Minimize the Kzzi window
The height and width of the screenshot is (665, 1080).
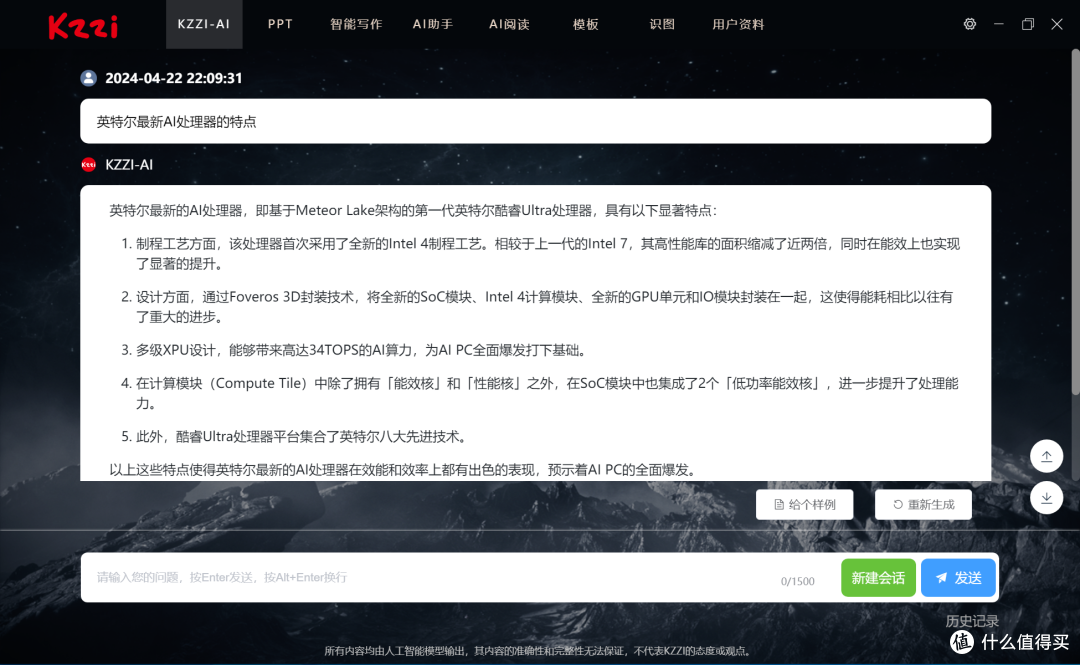coord(999,24)
